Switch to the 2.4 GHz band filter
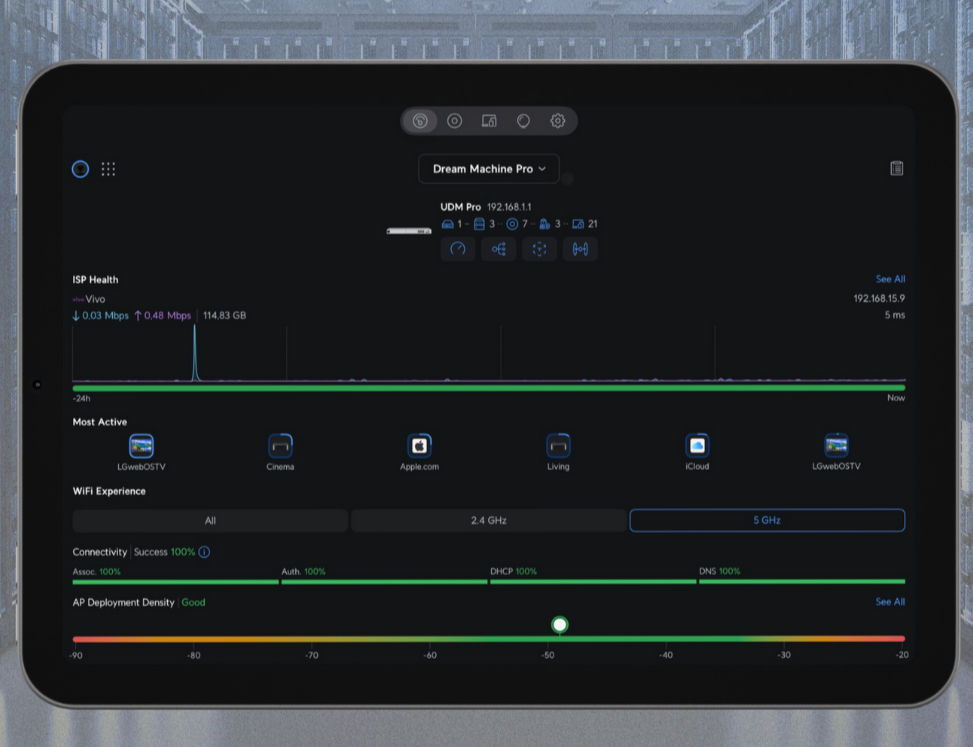This screenshot has width=973, height=747. pyautogui.click(x=489, y=520)
